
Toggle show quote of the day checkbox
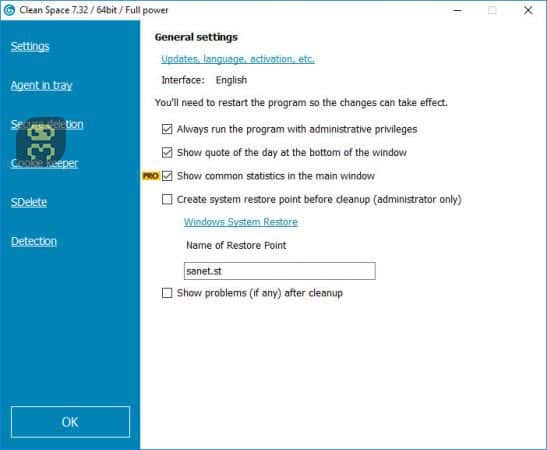coord(167,152)
